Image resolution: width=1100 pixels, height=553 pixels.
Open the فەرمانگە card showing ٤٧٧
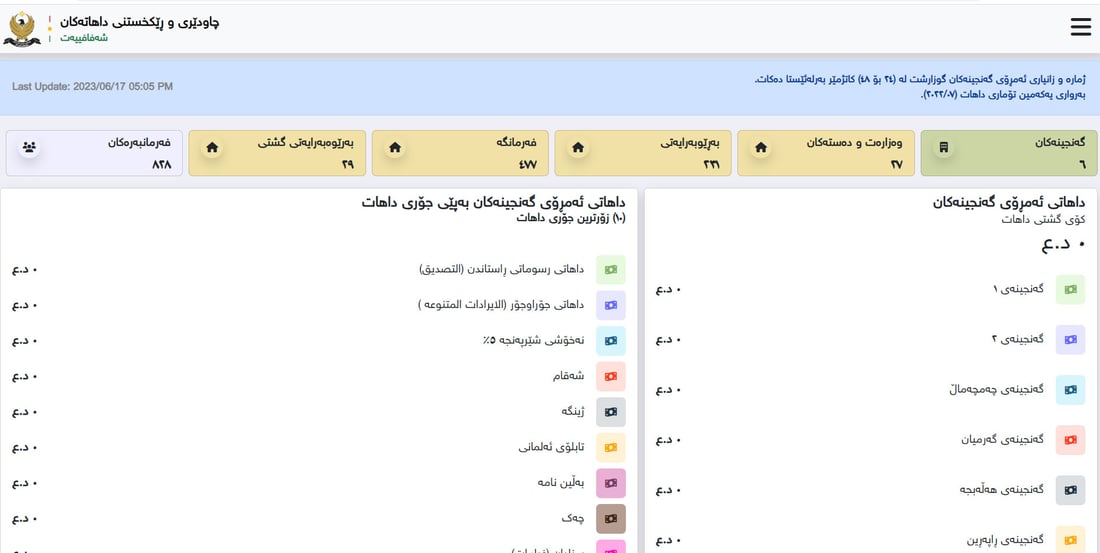[460, 153]
